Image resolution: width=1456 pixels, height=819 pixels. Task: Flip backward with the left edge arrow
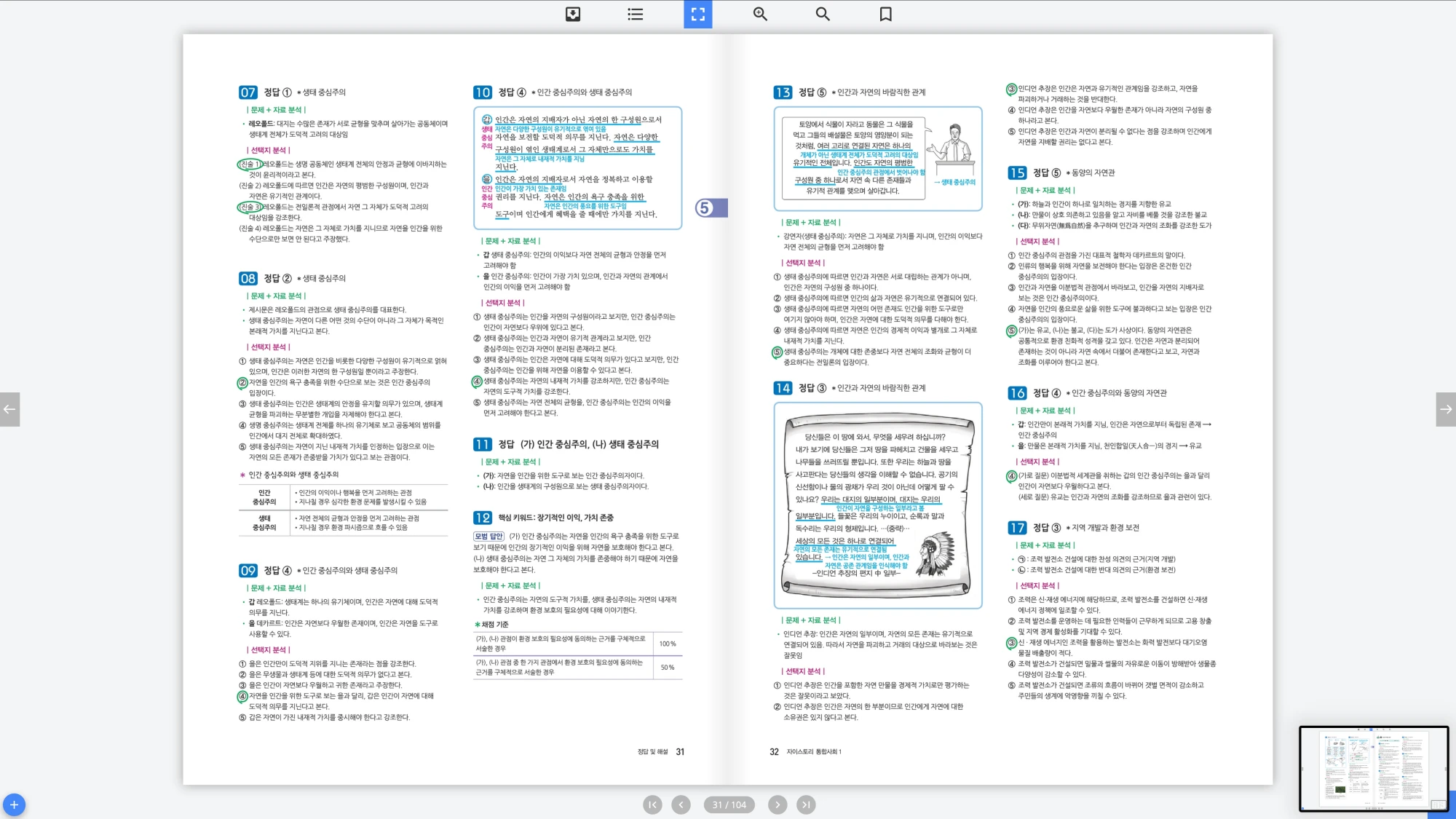(x=9, y=409)
